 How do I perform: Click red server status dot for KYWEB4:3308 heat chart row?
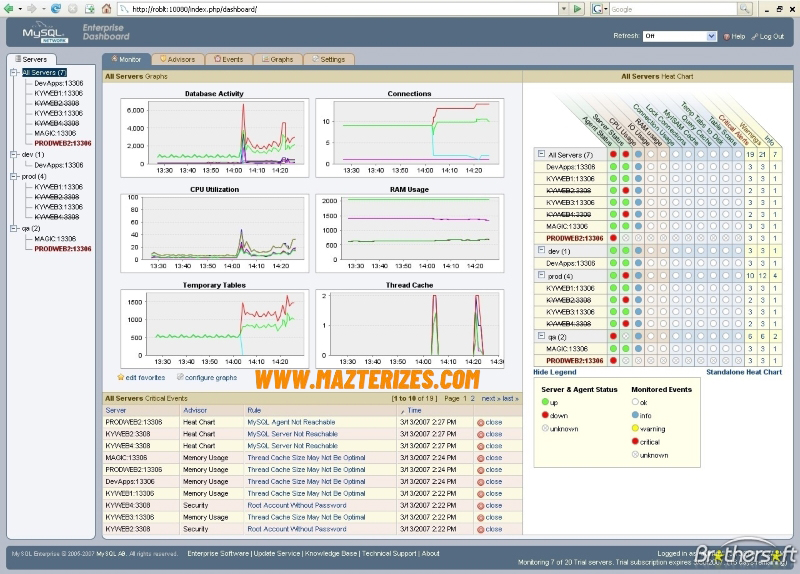point(626,214)
